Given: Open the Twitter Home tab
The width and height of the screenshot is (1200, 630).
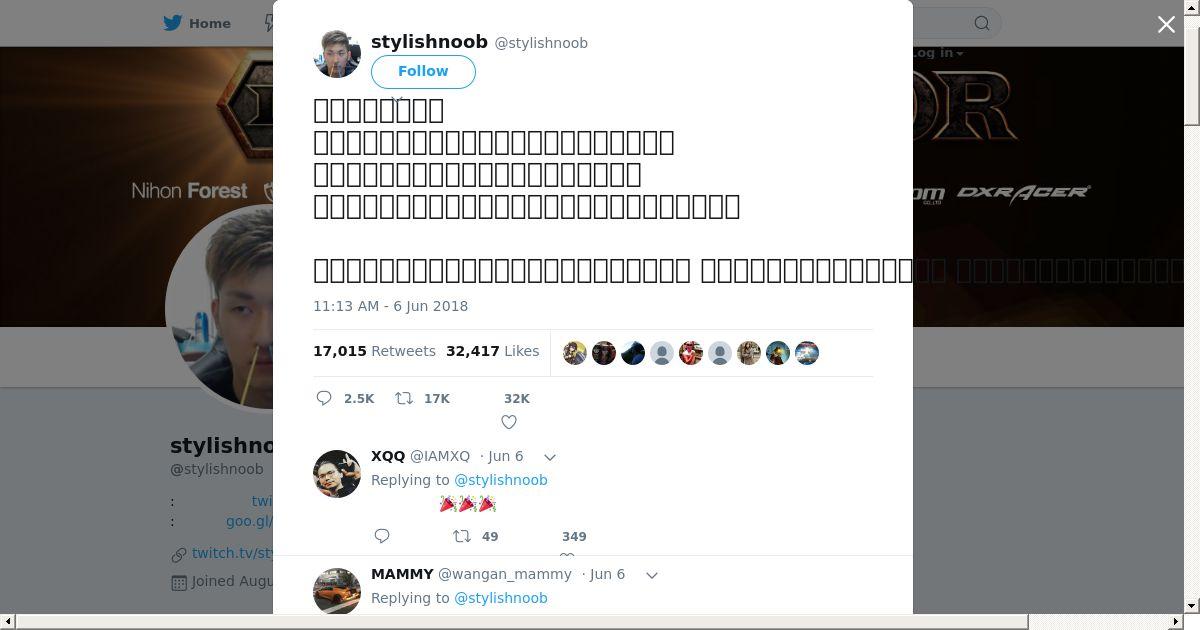Looking at the screenshot, I should (x=197, y=23).
